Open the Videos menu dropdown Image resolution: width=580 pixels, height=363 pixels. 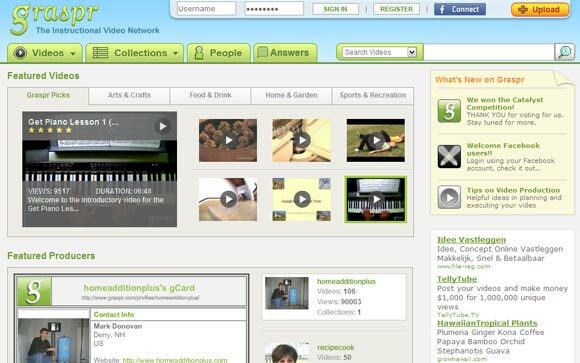click(x=45, y=53)
